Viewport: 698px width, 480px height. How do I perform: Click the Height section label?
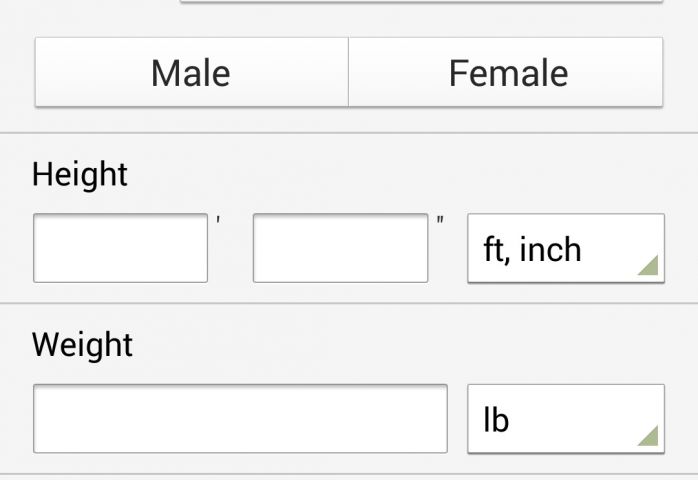tap(80, 174)
